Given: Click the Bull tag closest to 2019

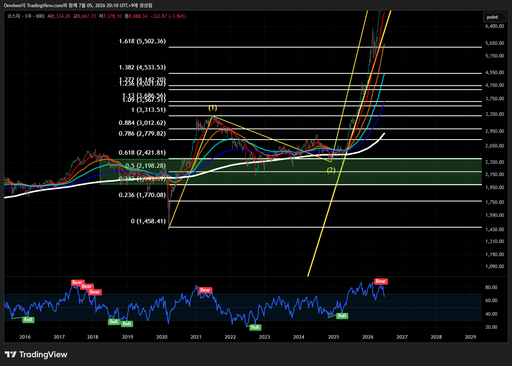Looking at the screenshot, I should click(x=127, y=323).
